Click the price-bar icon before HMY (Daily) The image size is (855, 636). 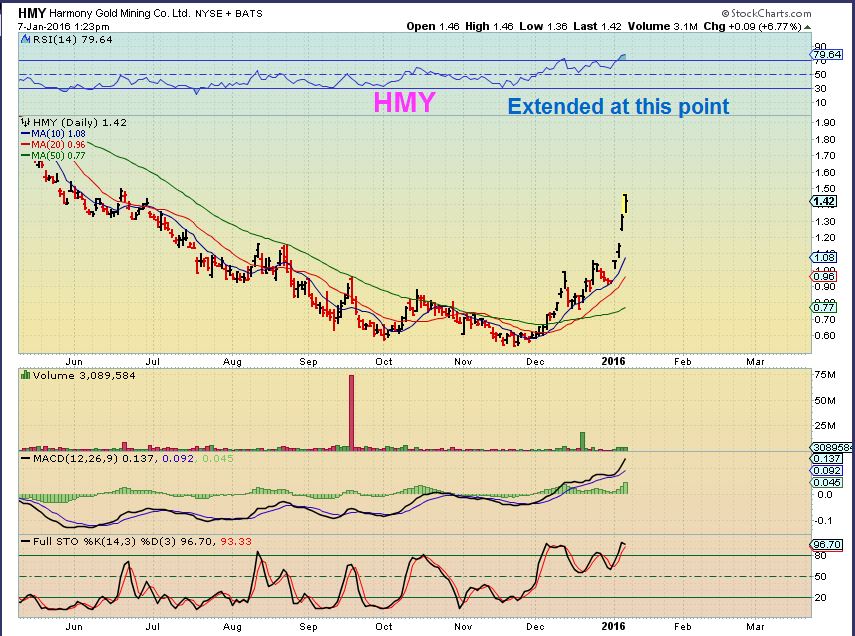(25, 122)
